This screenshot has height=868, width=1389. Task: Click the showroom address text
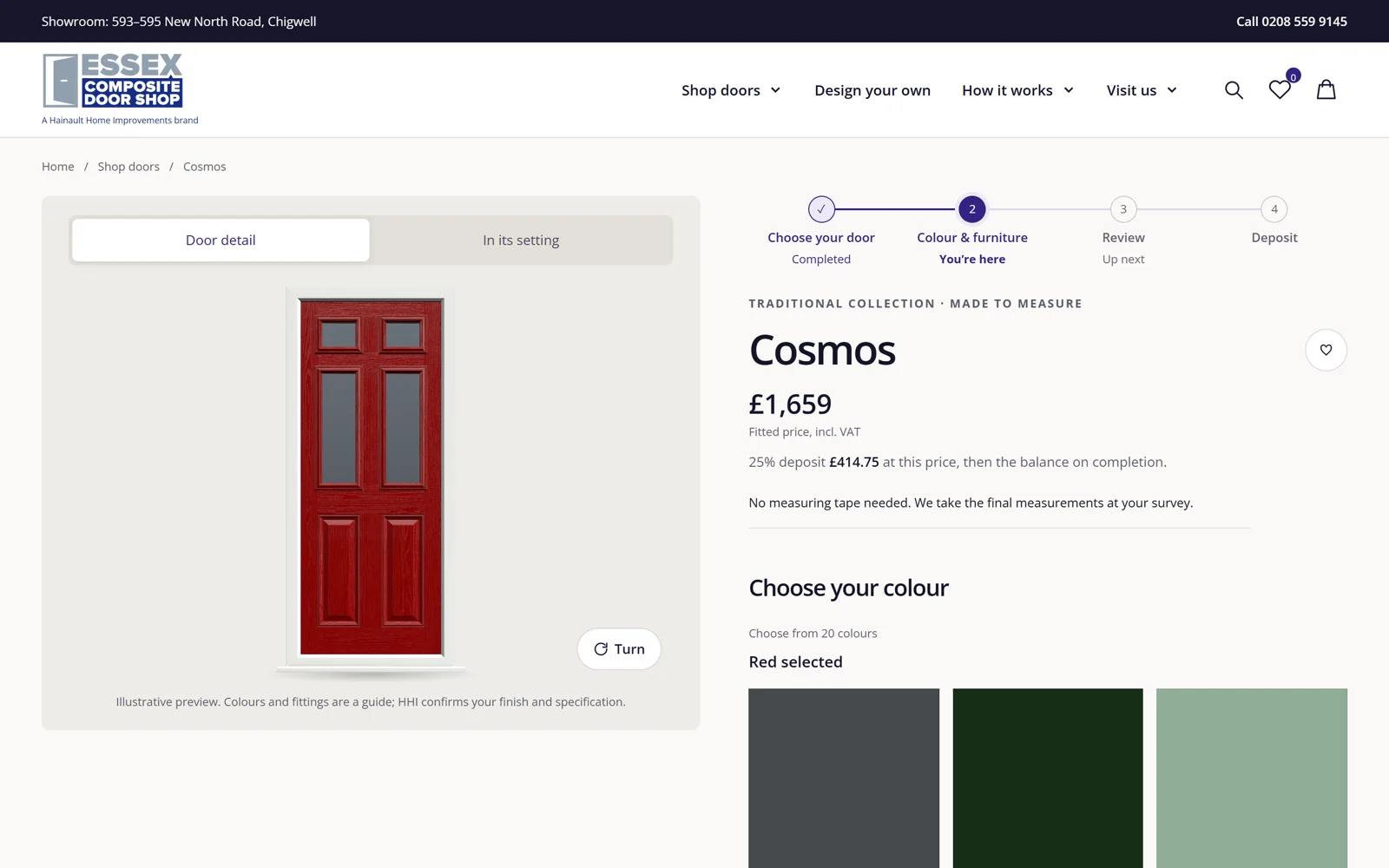coord(179,22)
